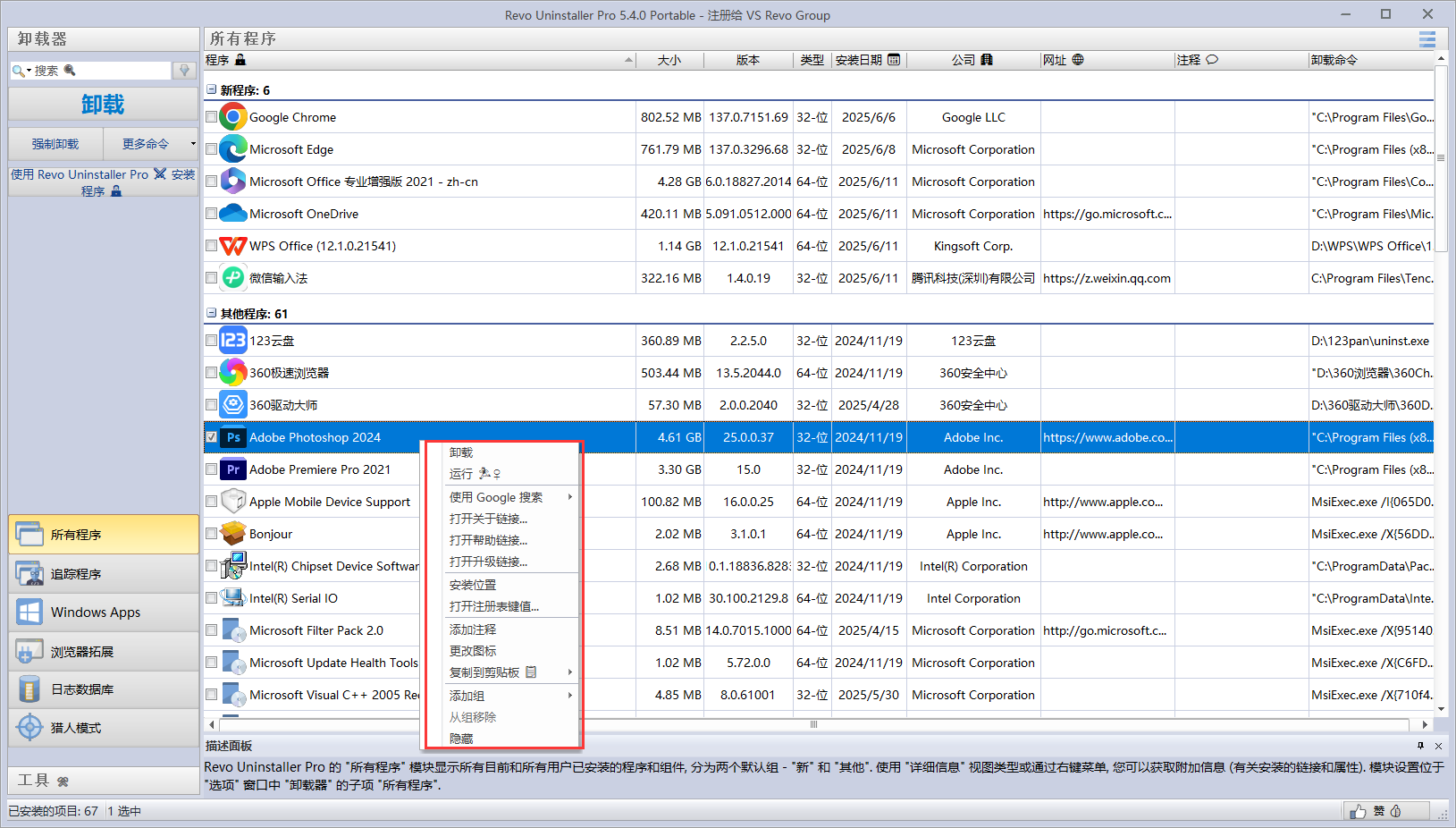Screen dimensions: 1456x828
Task: Open 追踪程序 in the sidebar
Action: (104, 574)
